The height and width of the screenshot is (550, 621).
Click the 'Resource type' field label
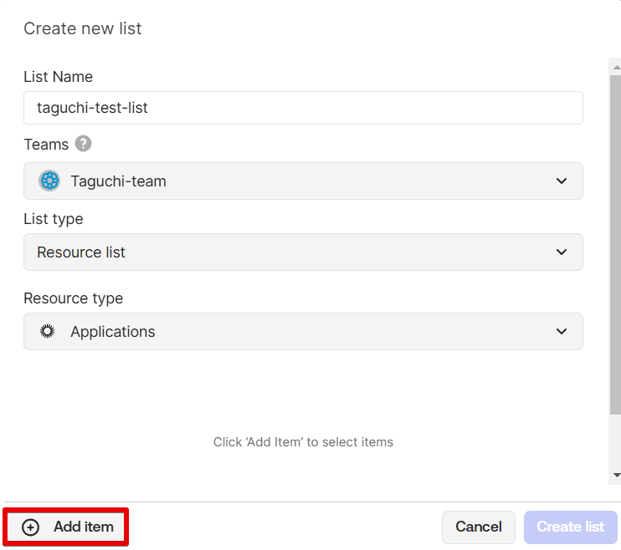(73, 298)
